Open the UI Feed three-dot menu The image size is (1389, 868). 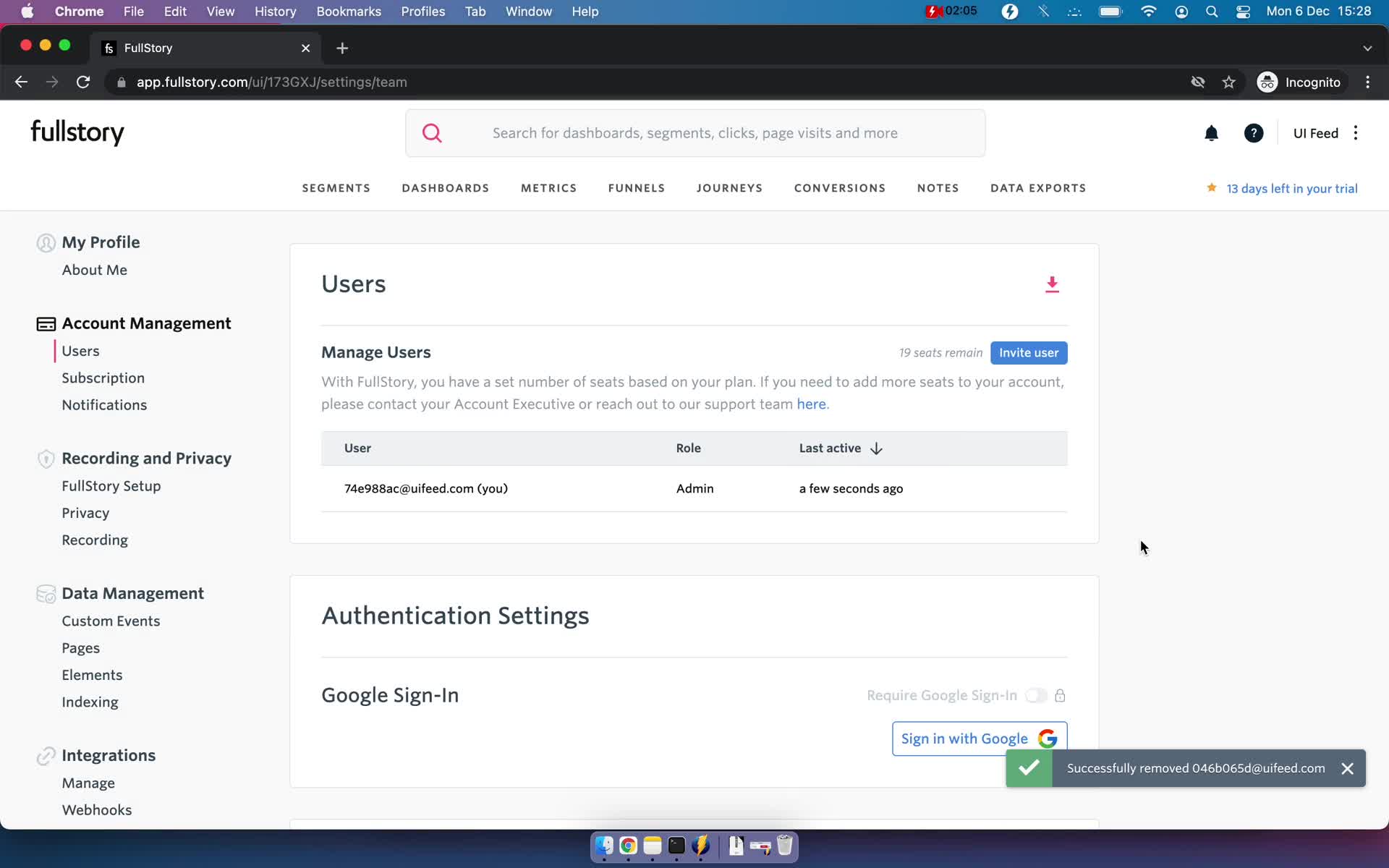pyautogui.click(x=1356, y=133)
